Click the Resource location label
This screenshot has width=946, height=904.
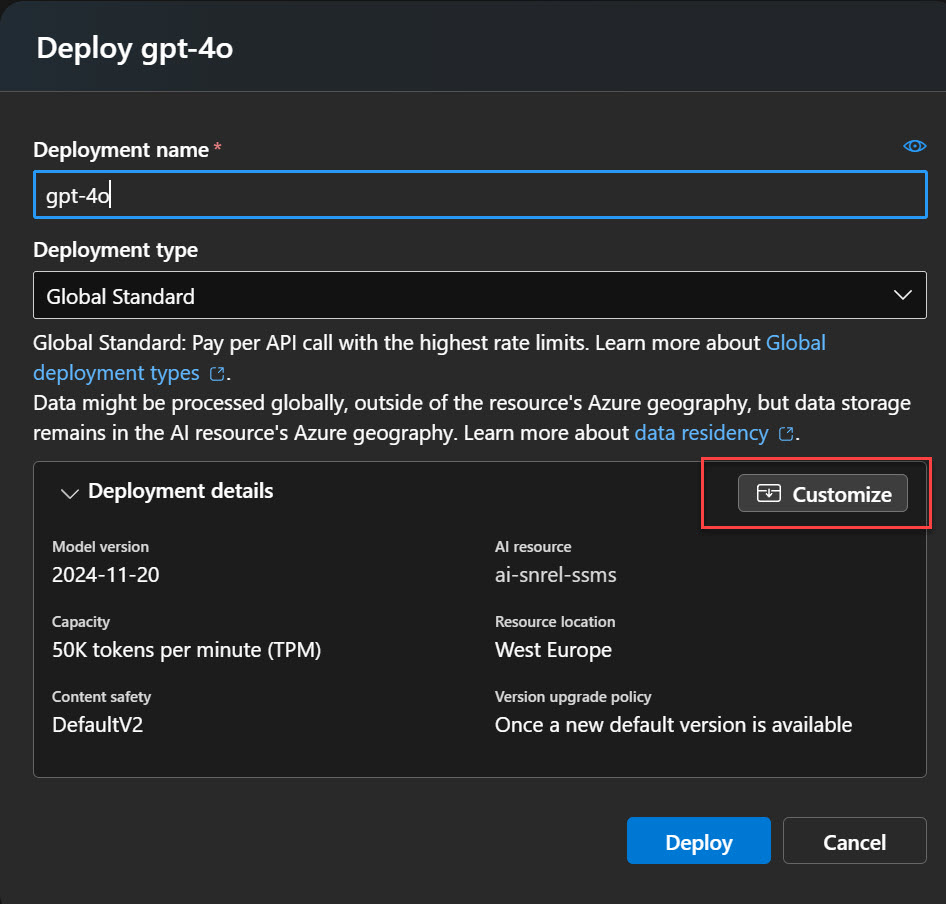(x=555, y=622)
